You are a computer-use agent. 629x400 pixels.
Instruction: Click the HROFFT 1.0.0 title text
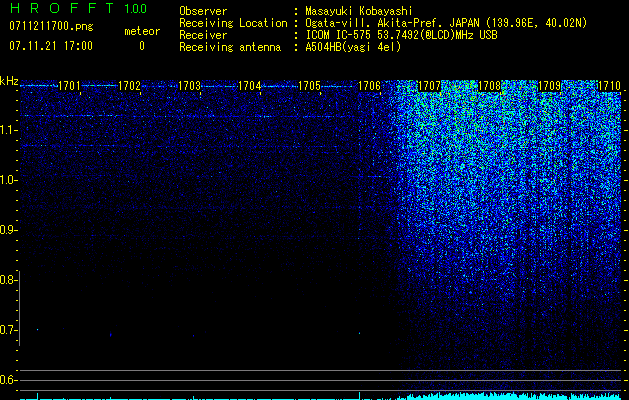point(78,8)
